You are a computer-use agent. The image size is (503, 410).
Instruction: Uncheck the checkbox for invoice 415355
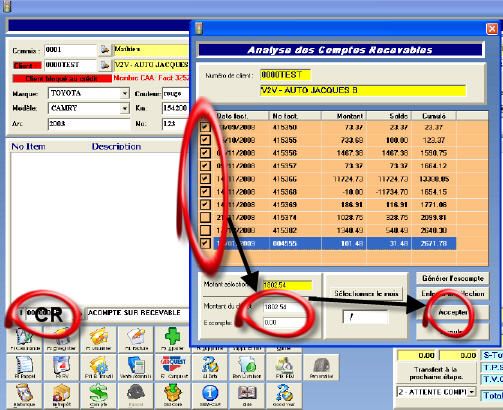tap(205, 140)
